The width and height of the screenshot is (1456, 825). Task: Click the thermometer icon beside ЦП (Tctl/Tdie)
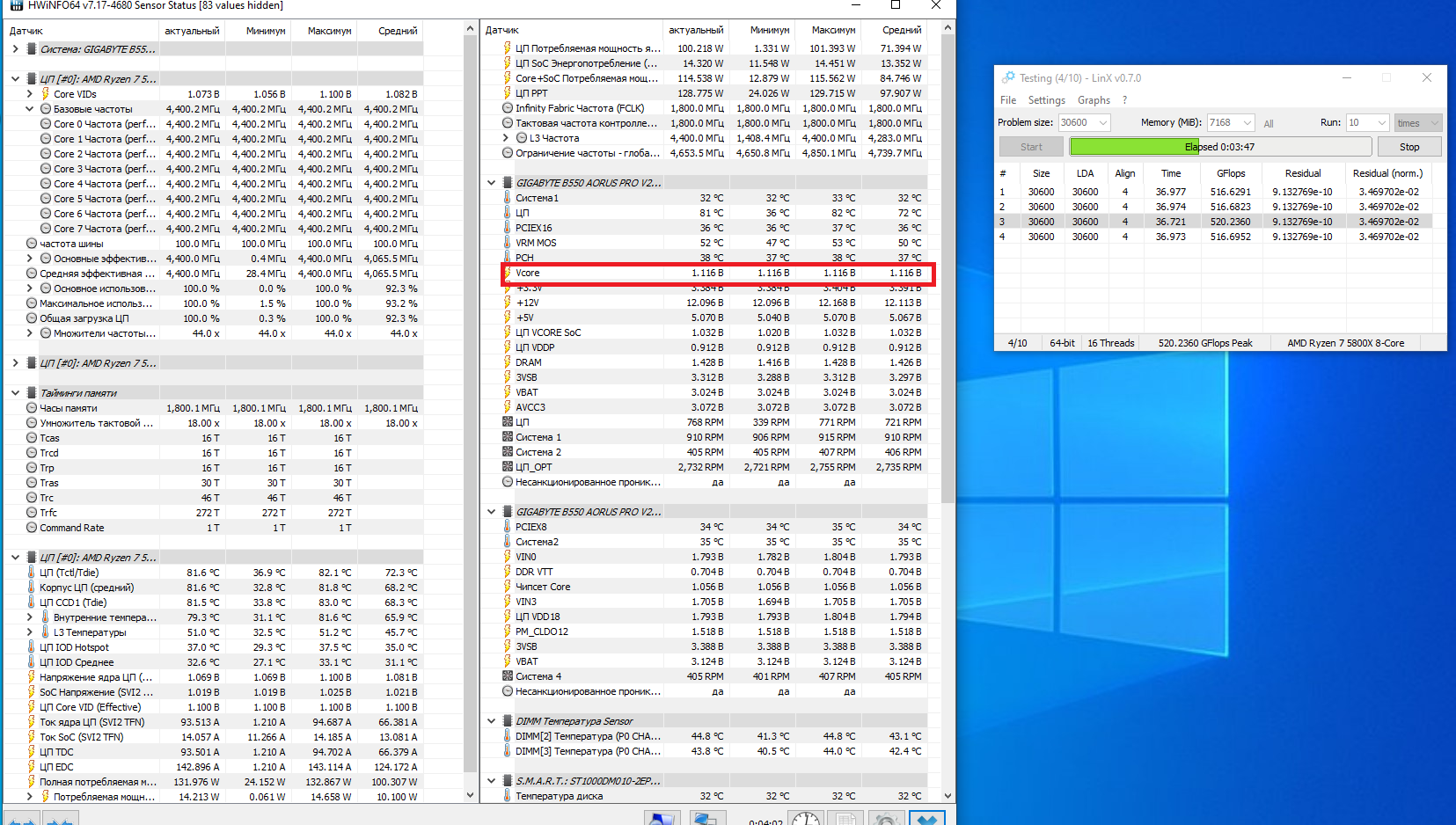32,573
